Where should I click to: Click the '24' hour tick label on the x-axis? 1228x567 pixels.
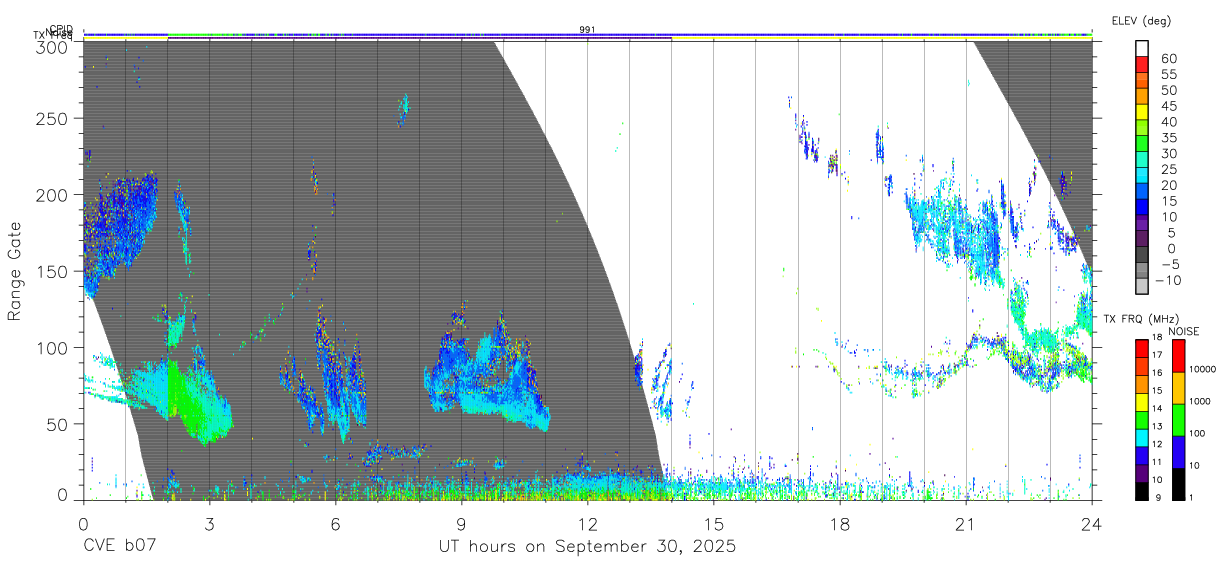[1091, 524]
